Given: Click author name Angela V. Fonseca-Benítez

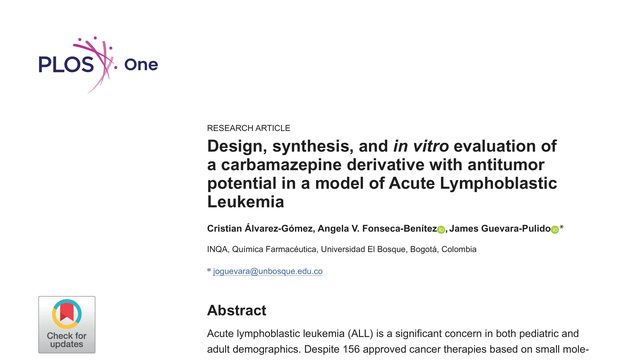Looking at the screenshot, I should pos(378,229).
